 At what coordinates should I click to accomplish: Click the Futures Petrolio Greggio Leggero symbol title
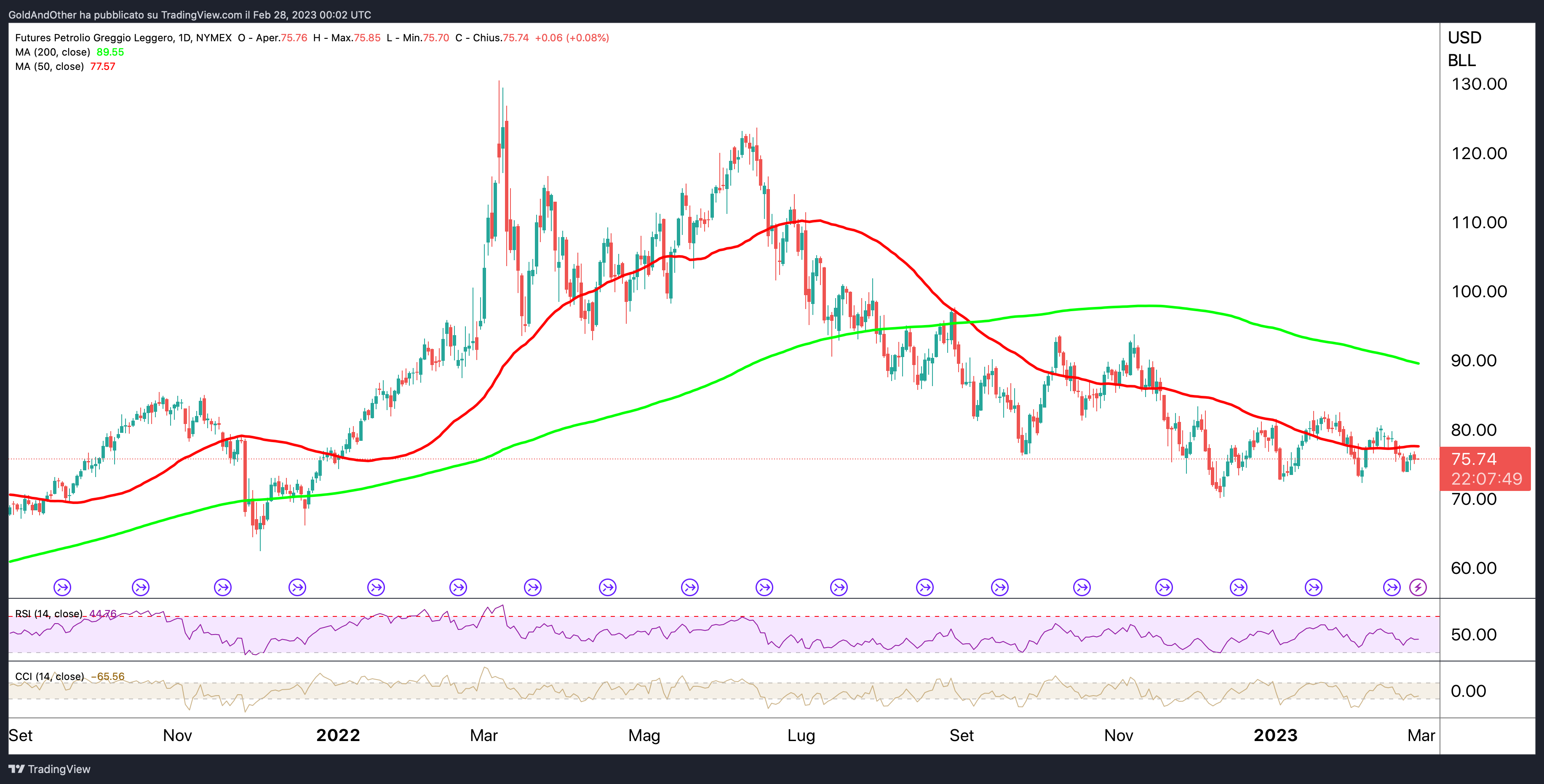(x=95, y=38)
